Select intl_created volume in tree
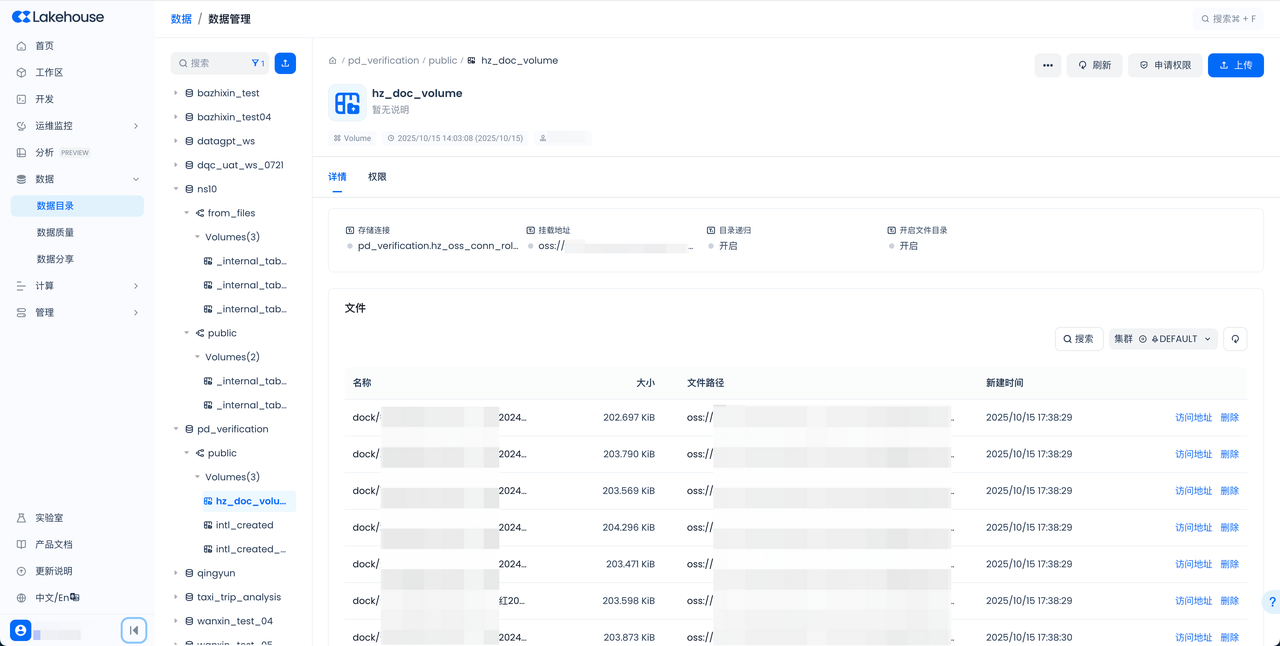This screenshot has height=646, width=1280. point(244,525)
